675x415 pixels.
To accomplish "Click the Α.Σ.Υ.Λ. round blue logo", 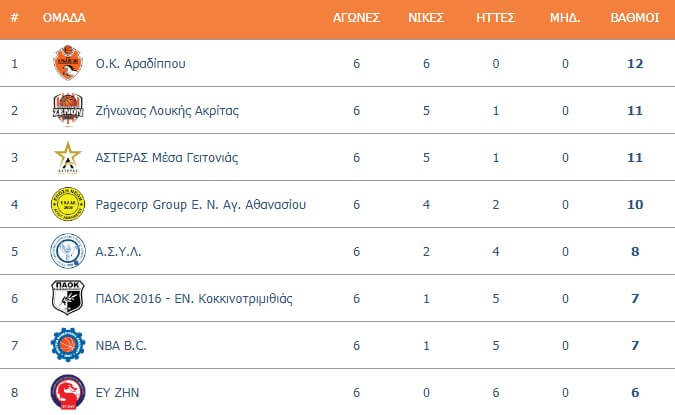I will [x=68, y=251].
